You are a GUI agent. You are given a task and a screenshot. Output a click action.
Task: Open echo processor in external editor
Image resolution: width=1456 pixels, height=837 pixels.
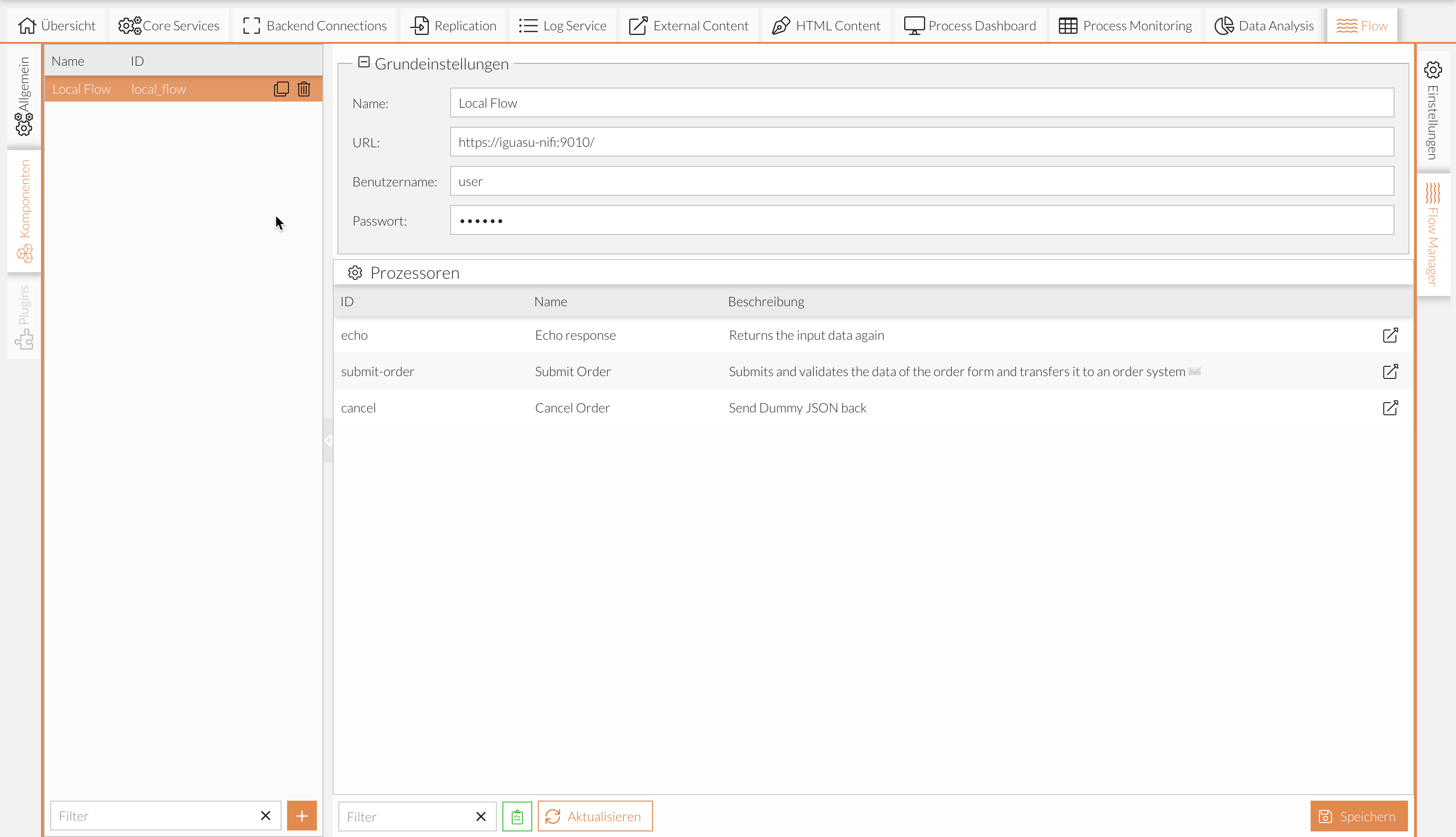coord(1390,335)
